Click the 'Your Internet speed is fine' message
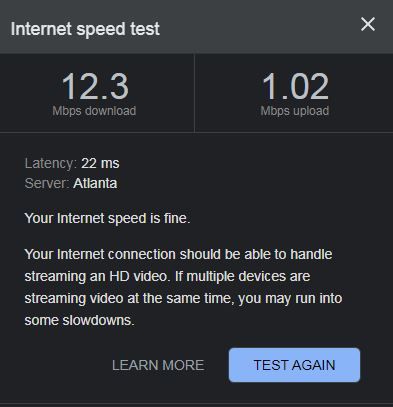Viewport: 393px width, 407px height. click(107, 218)
